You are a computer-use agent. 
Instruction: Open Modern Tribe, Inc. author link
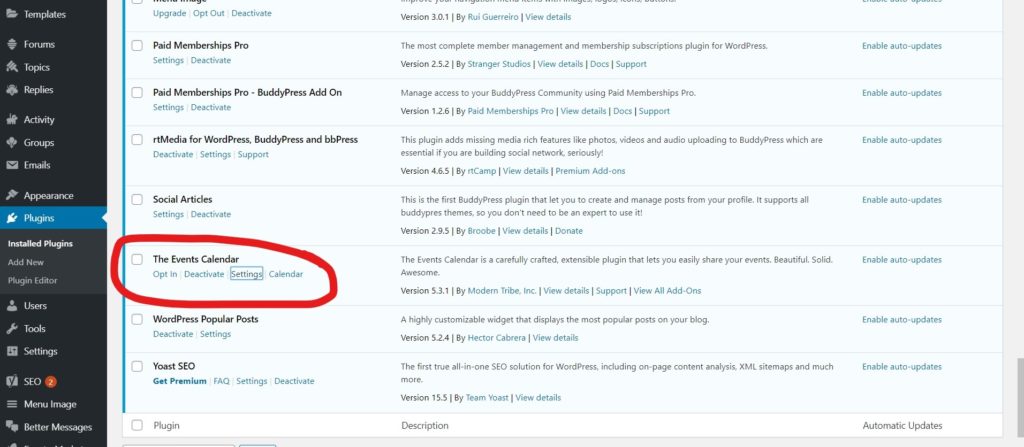[502, 291]
